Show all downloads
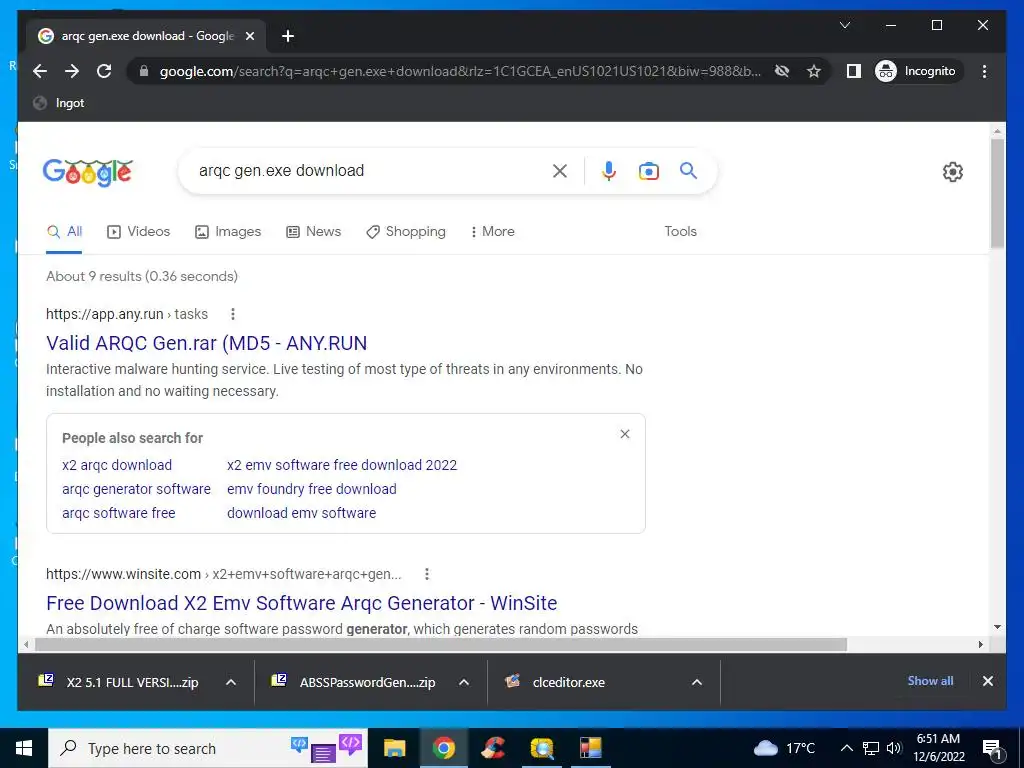 click(x=930, y=681)
